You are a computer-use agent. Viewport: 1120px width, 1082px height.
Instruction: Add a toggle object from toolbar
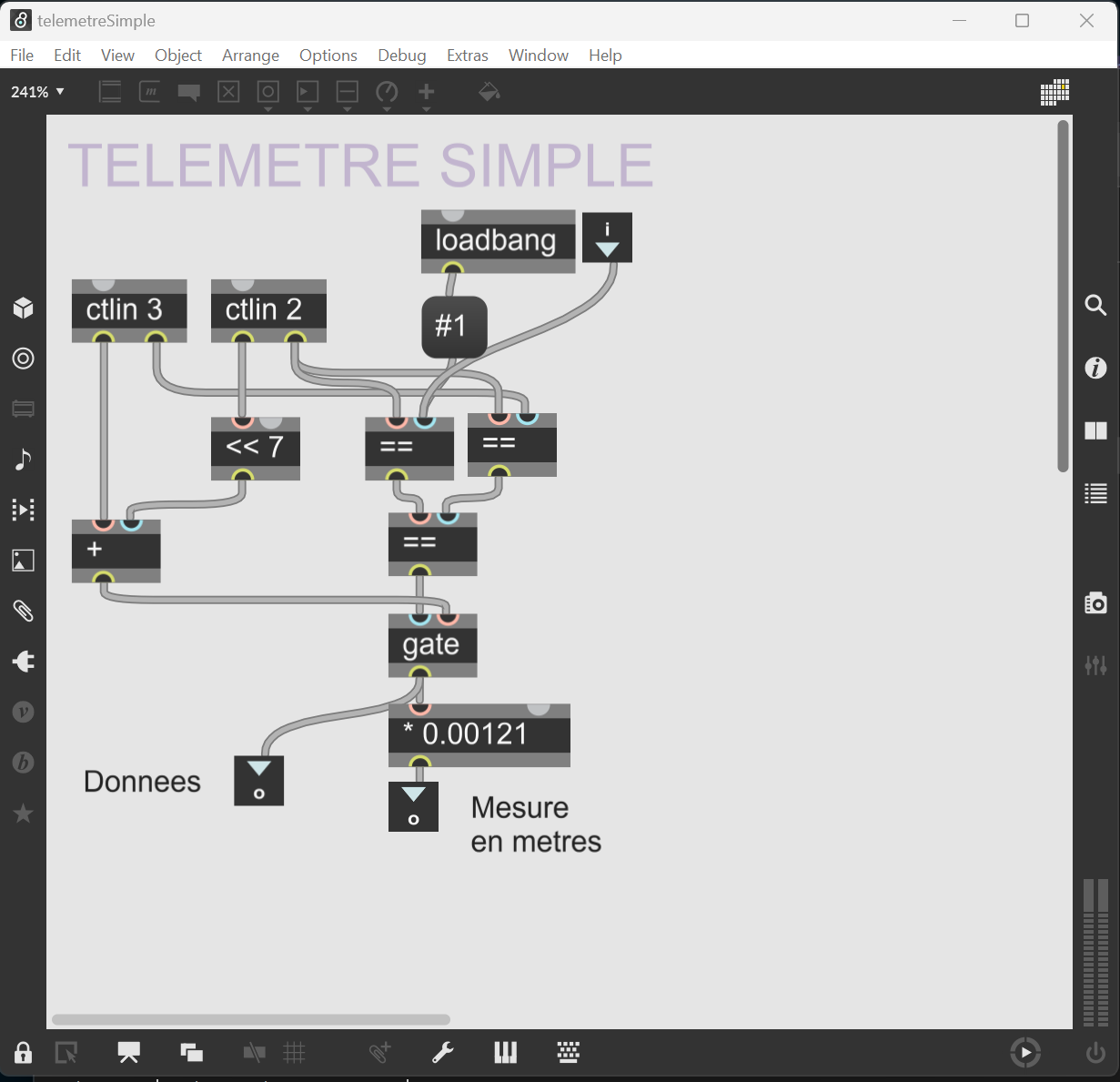tap(228, 92)
